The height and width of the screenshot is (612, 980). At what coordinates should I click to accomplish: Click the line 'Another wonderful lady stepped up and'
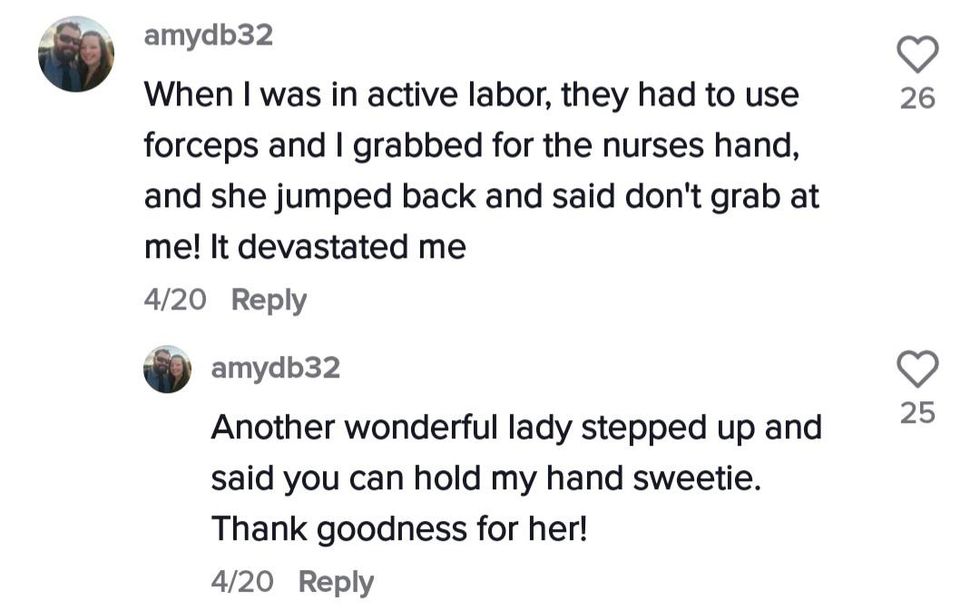click(x=515, y=428)
